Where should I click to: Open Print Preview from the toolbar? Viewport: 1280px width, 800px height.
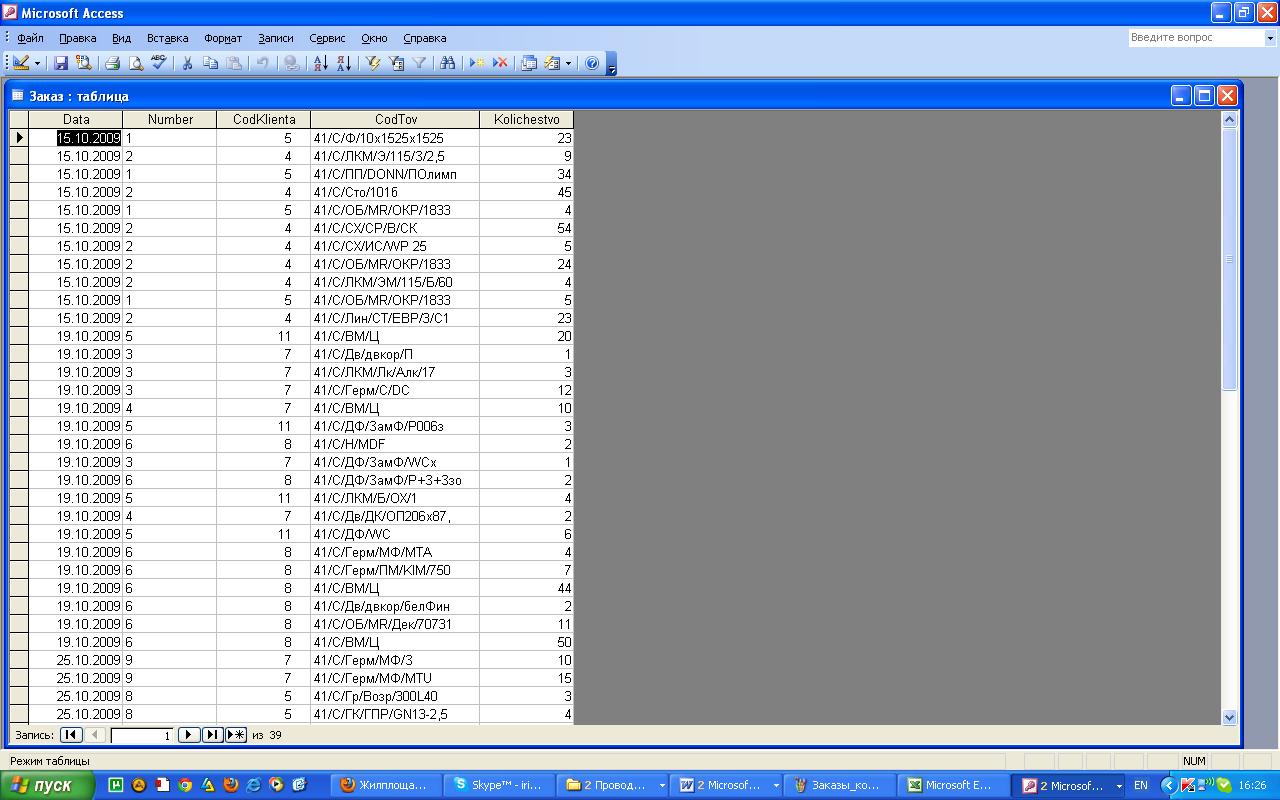(x=136, y=63)
